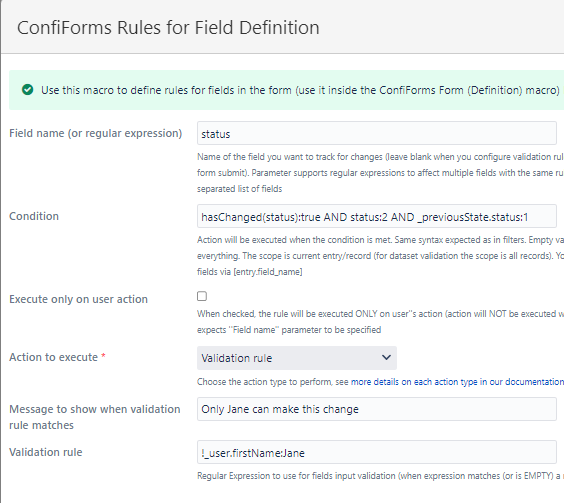Click the green checkmark icon in info banner

pyautogui.click(x=27, y=90)
